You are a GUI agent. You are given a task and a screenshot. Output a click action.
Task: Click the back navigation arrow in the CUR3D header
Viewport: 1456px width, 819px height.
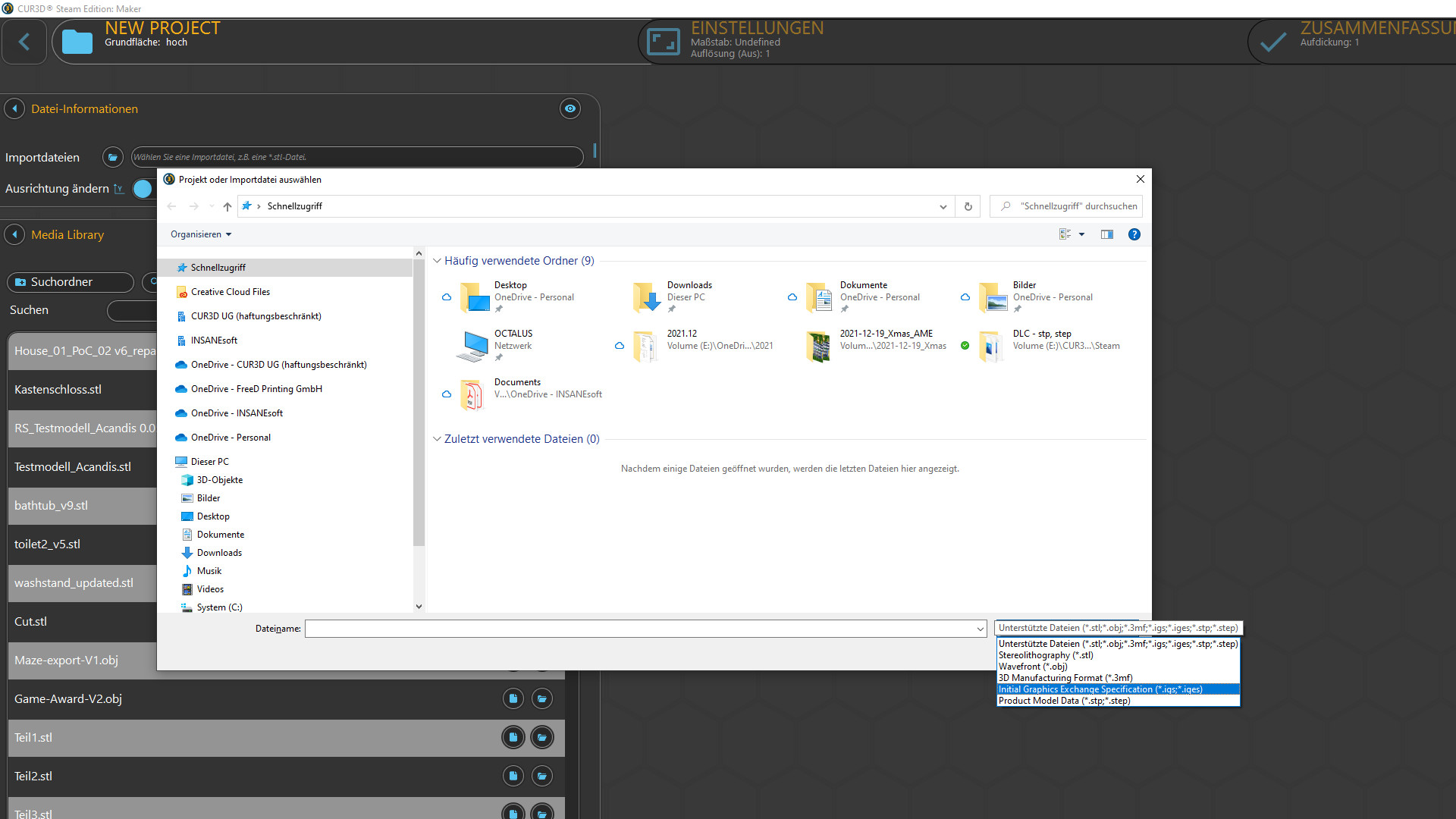pos(24,42)
